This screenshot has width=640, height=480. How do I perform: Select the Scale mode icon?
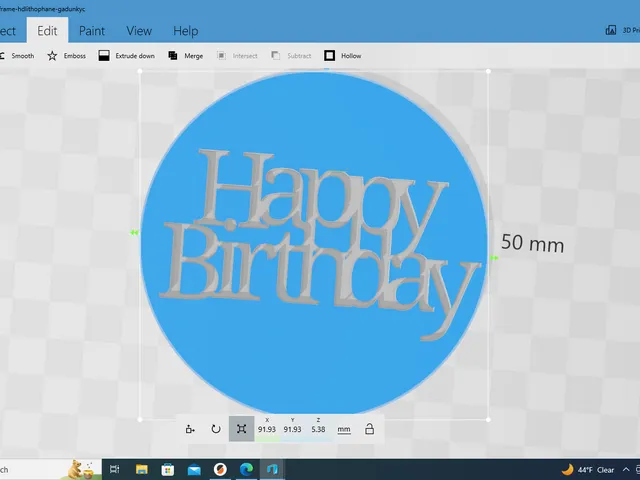tap(241, 429)
